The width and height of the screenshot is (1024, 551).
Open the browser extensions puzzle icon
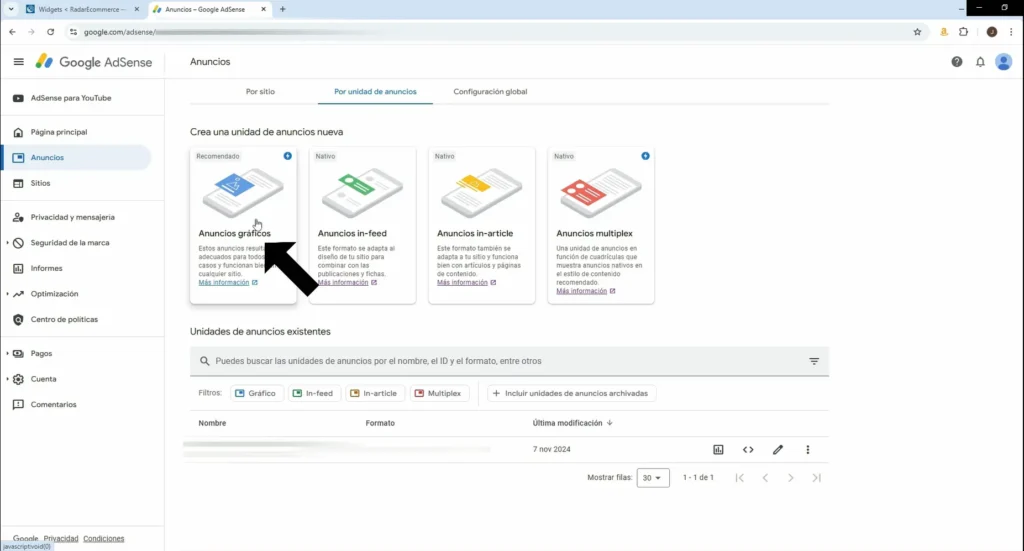(x=964, y=32)
